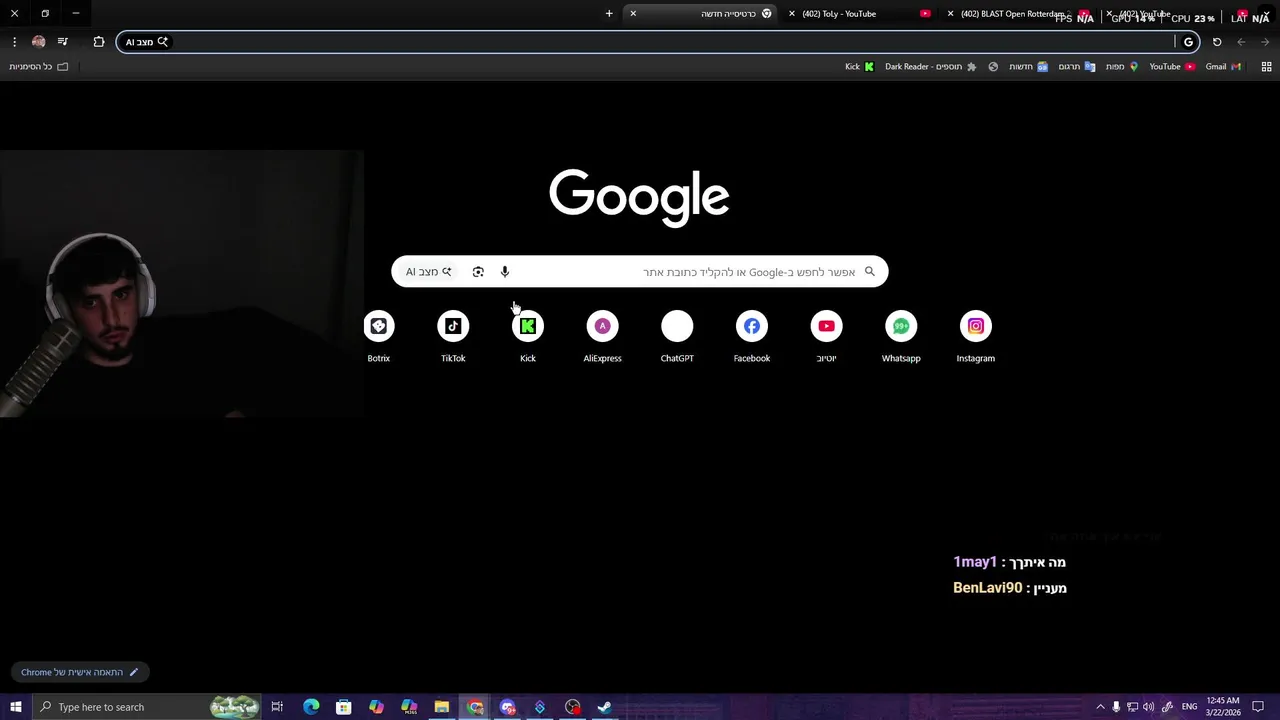The width and height of the screenshot is (1280, 720).
Task: Open Steam from taskbar
Action: (605, 707)
